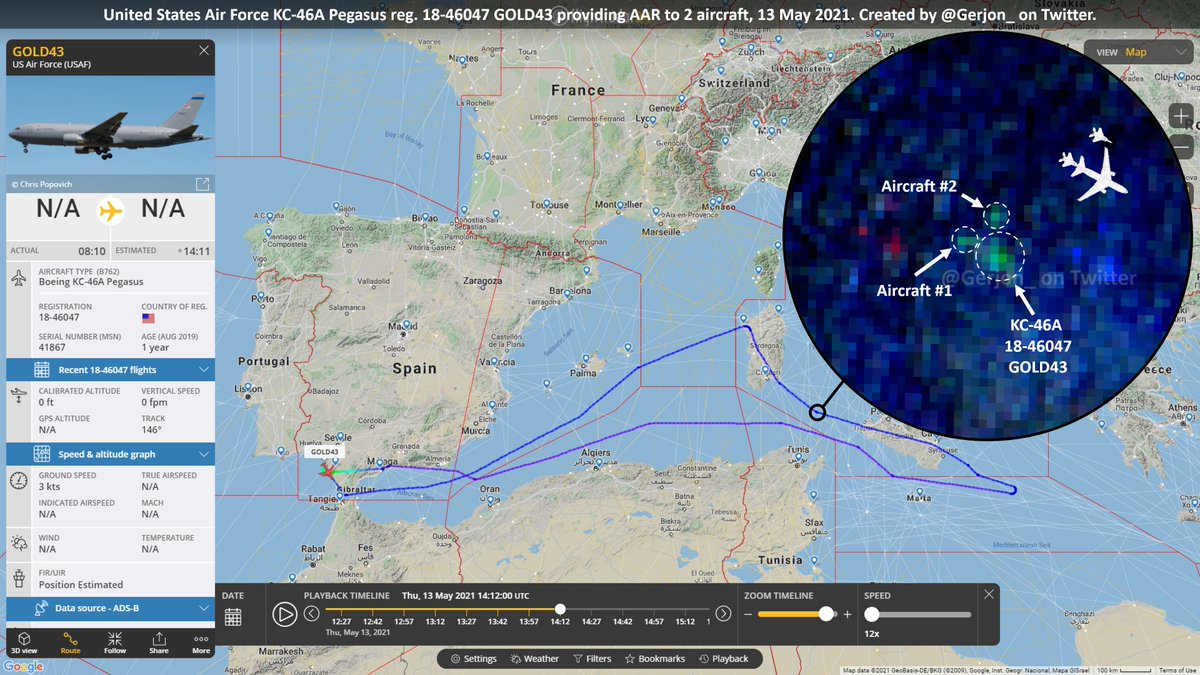This screenshot has width=1200, height=675.
Task: Expand Recent 18-46047 flights section
Action: [110, 370]
